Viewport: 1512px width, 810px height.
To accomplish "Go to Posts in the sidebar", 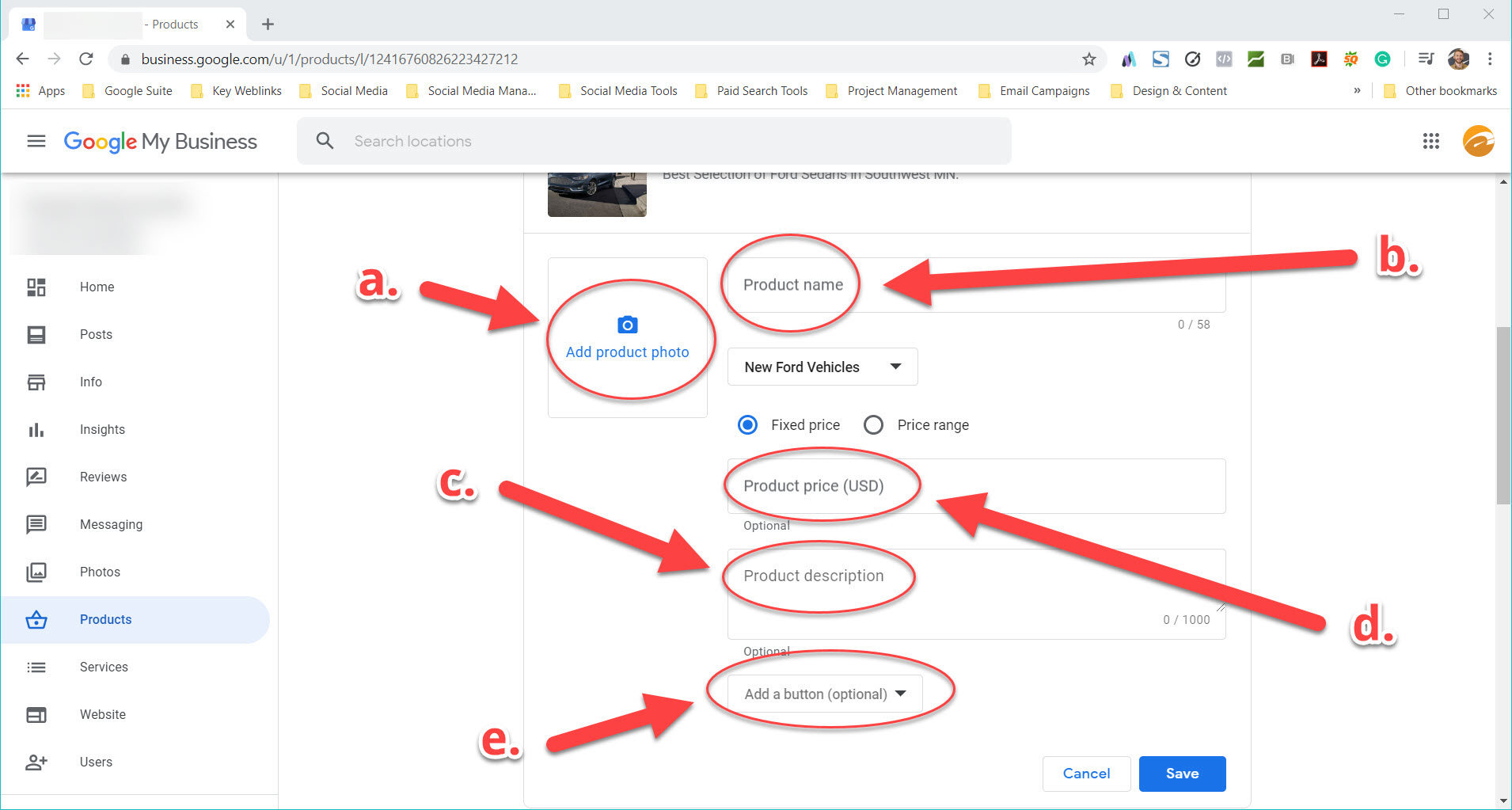I will coord(96,334).
